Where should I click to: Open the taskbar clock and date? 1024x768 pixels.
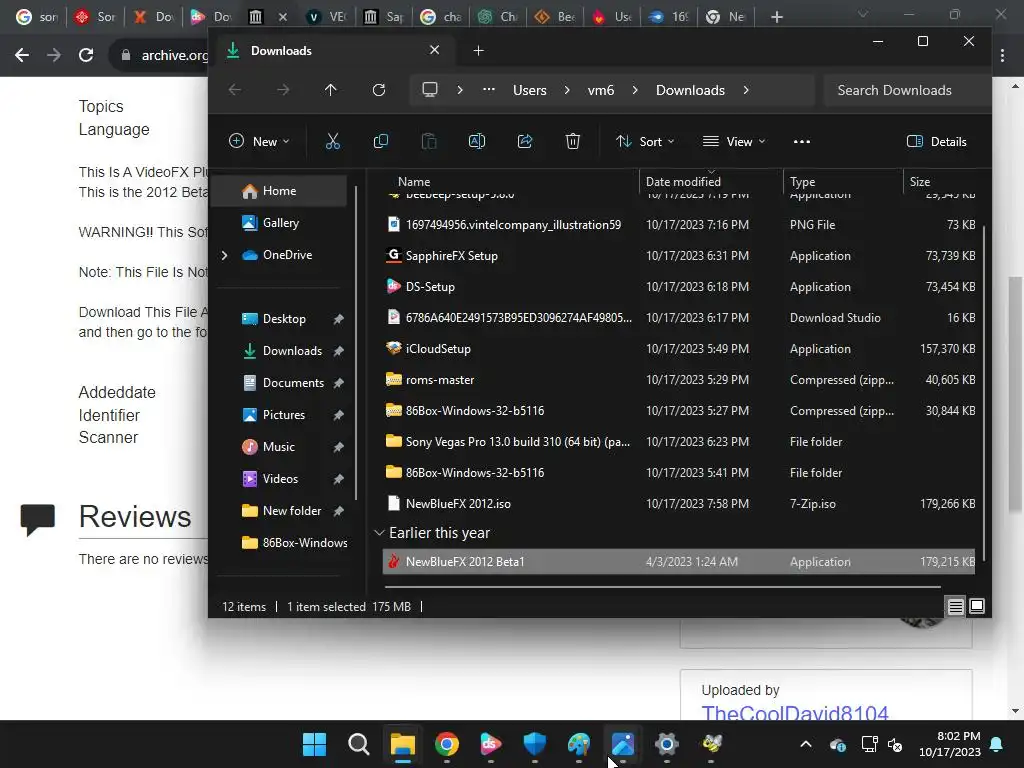(x=950, y=744)
